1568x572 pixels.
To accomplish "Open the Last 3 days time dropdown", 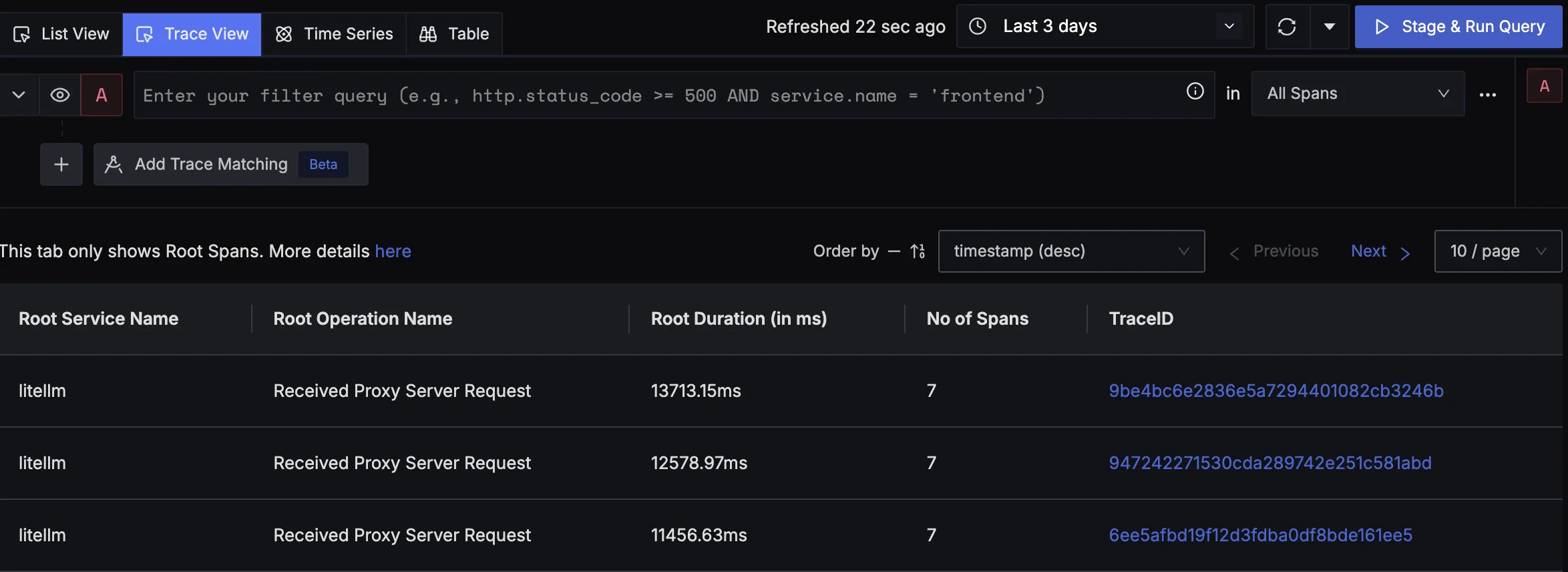I will click(x=1105, y=27).
